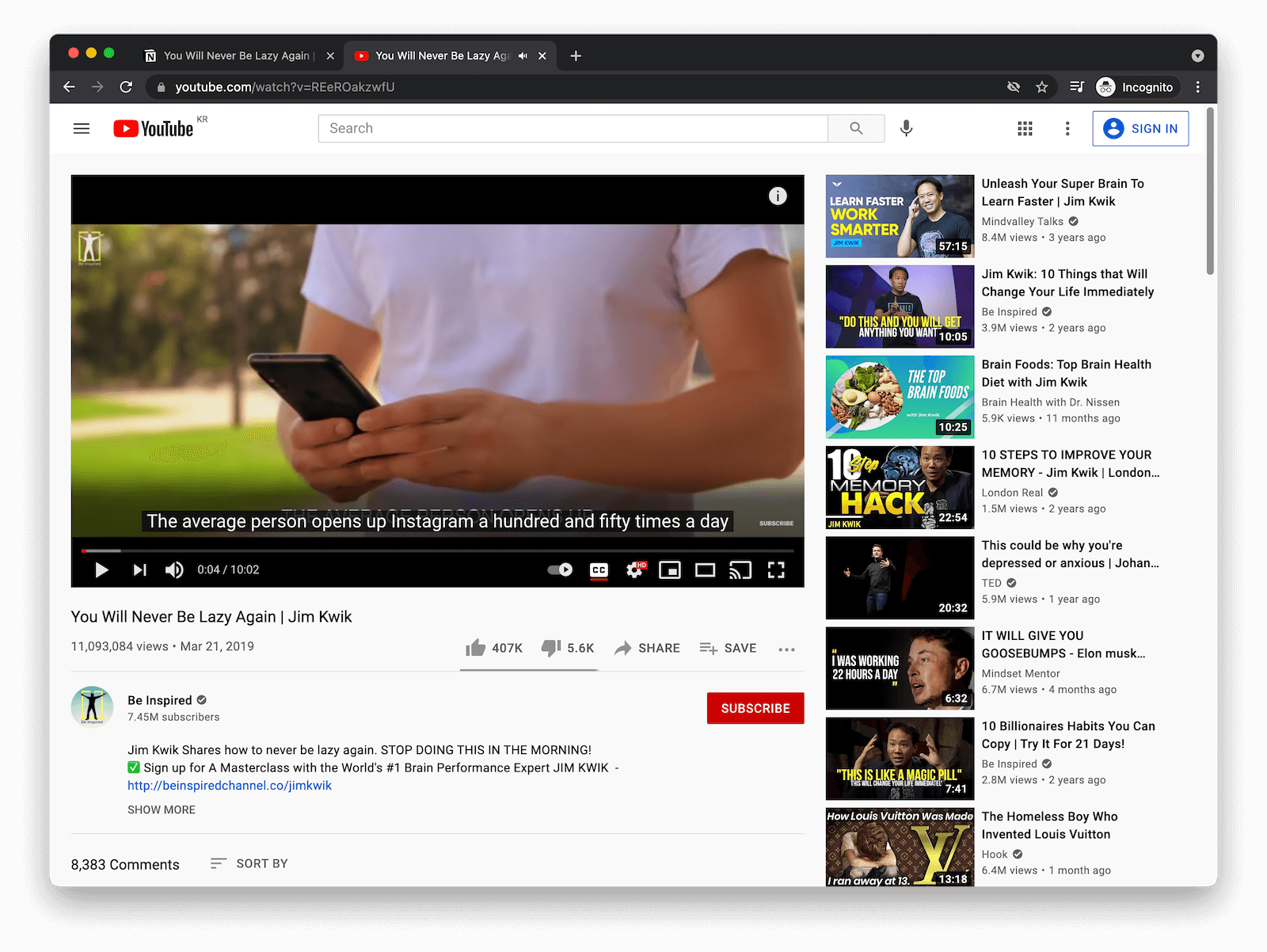
Task: Seek using the video progress bar
Action: 437,550
